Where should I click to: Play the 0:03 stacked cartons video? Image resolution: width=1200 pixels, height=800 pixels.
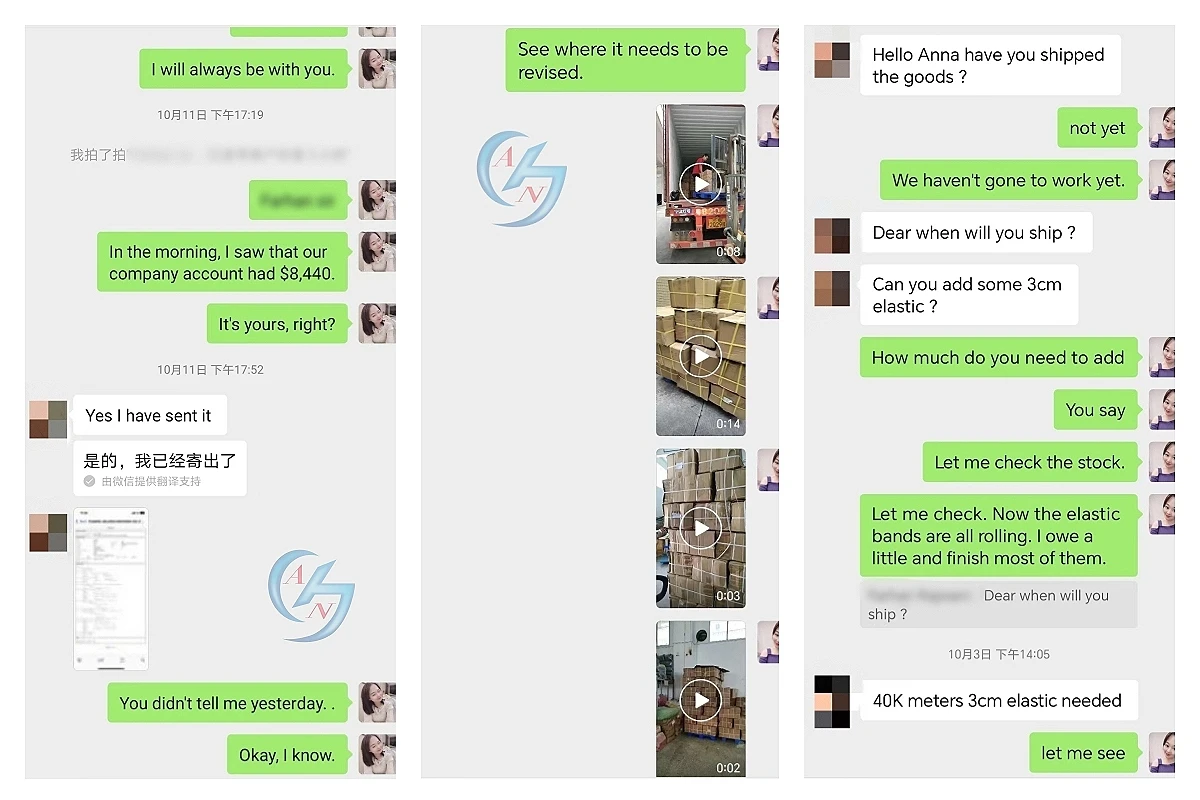tap(700, 528)
